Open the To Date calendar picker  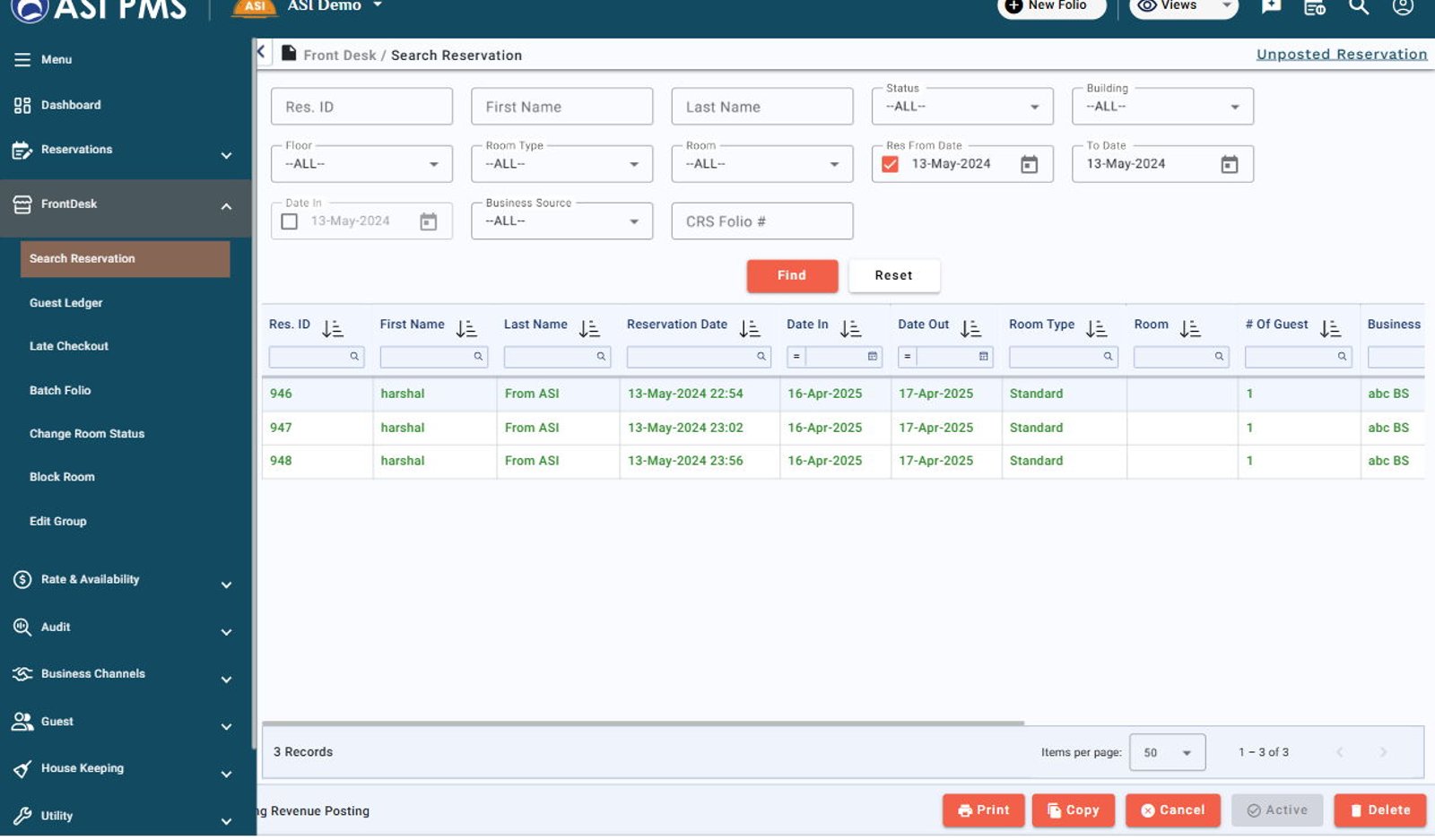coord(1230,165)
